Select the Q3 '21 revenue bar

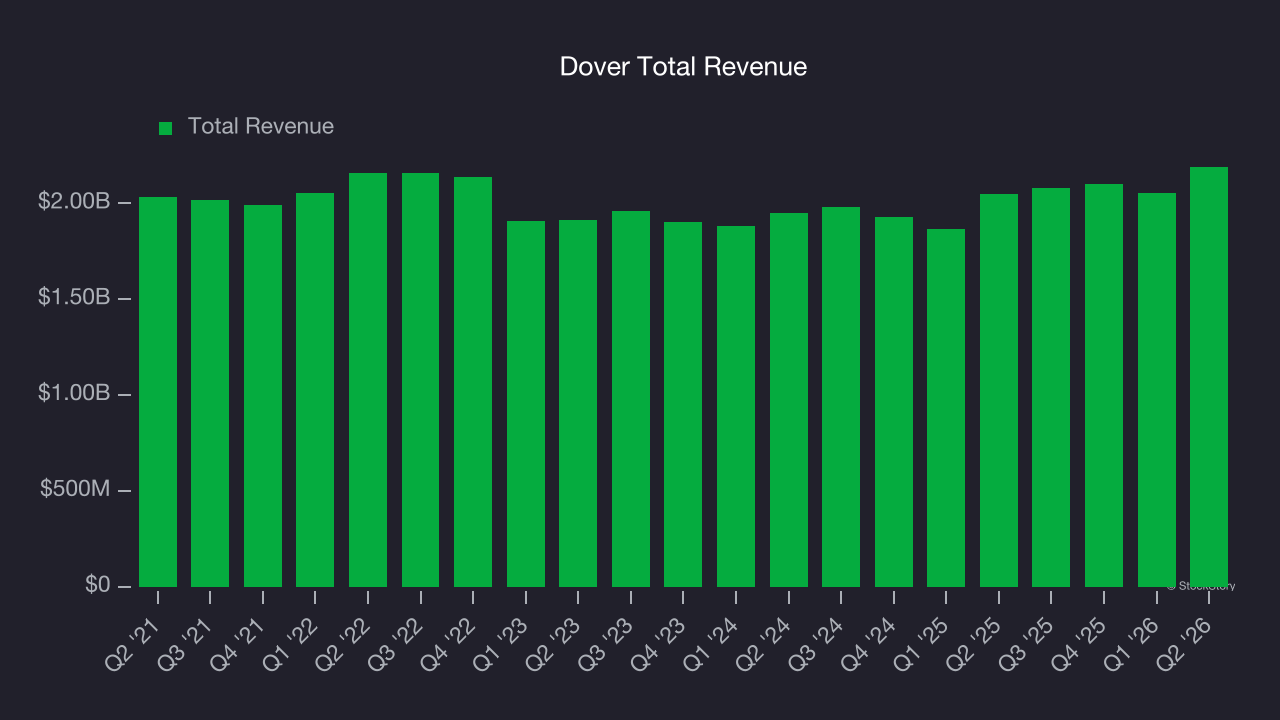tap(210, 393)
